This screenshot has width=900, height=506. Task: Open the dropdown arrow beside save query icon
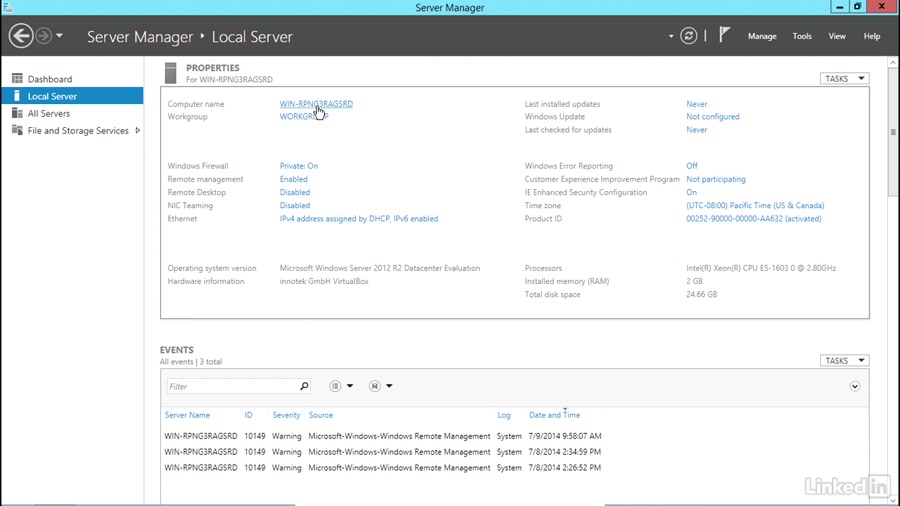coord(389,386)
